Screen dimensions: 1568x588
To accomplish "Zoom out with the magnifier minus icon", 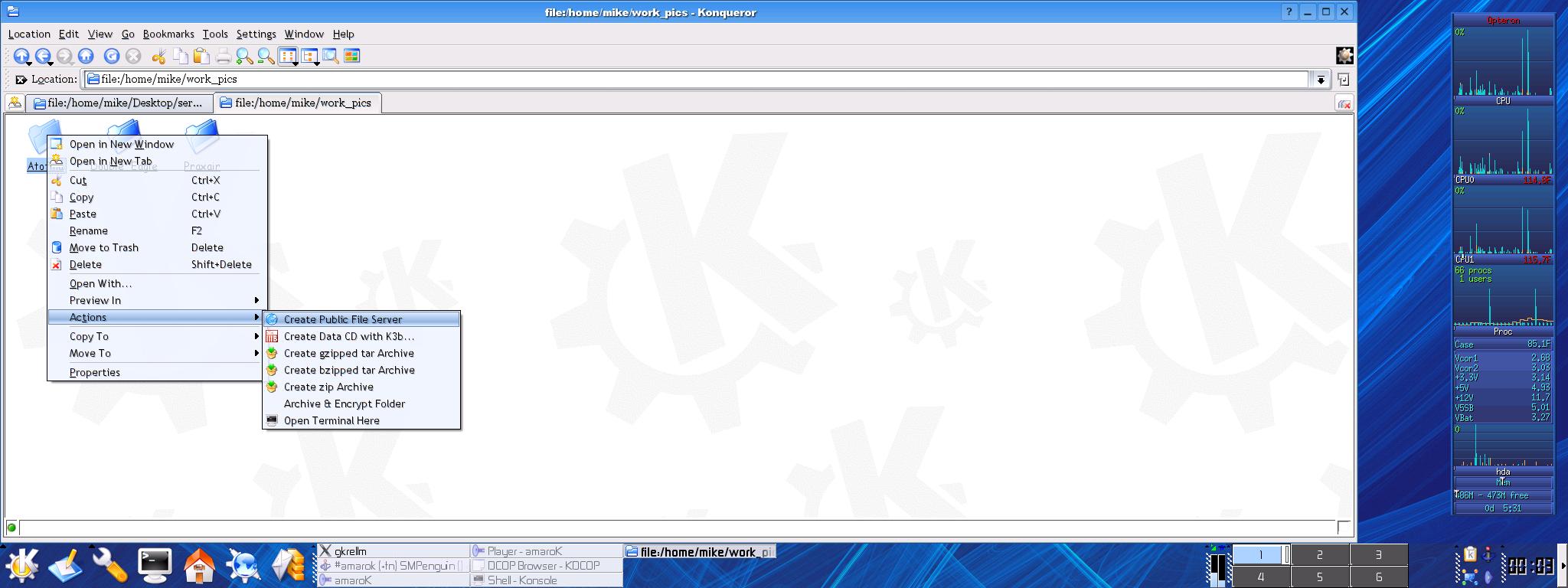I will click(x=266, y=56).
